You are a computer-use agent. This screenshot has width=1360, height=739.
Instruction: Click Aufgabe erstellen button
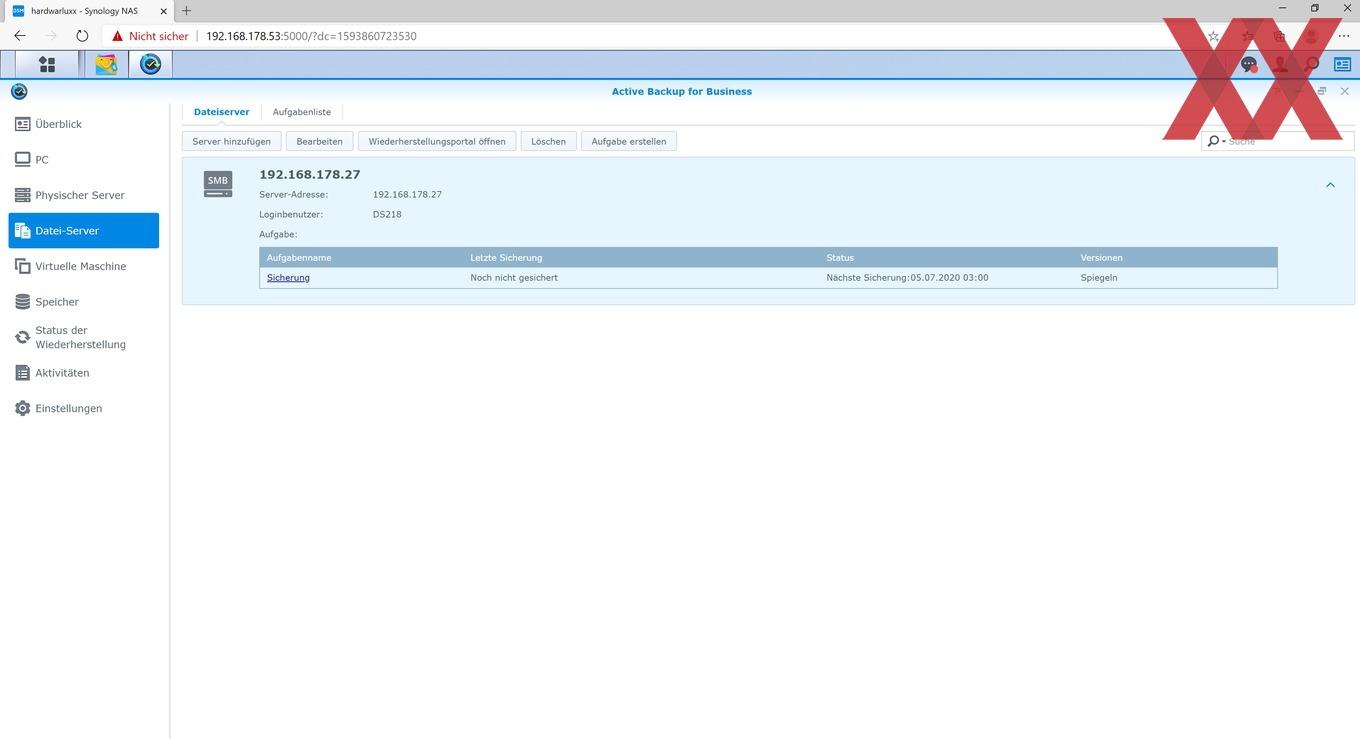point(629,141)
